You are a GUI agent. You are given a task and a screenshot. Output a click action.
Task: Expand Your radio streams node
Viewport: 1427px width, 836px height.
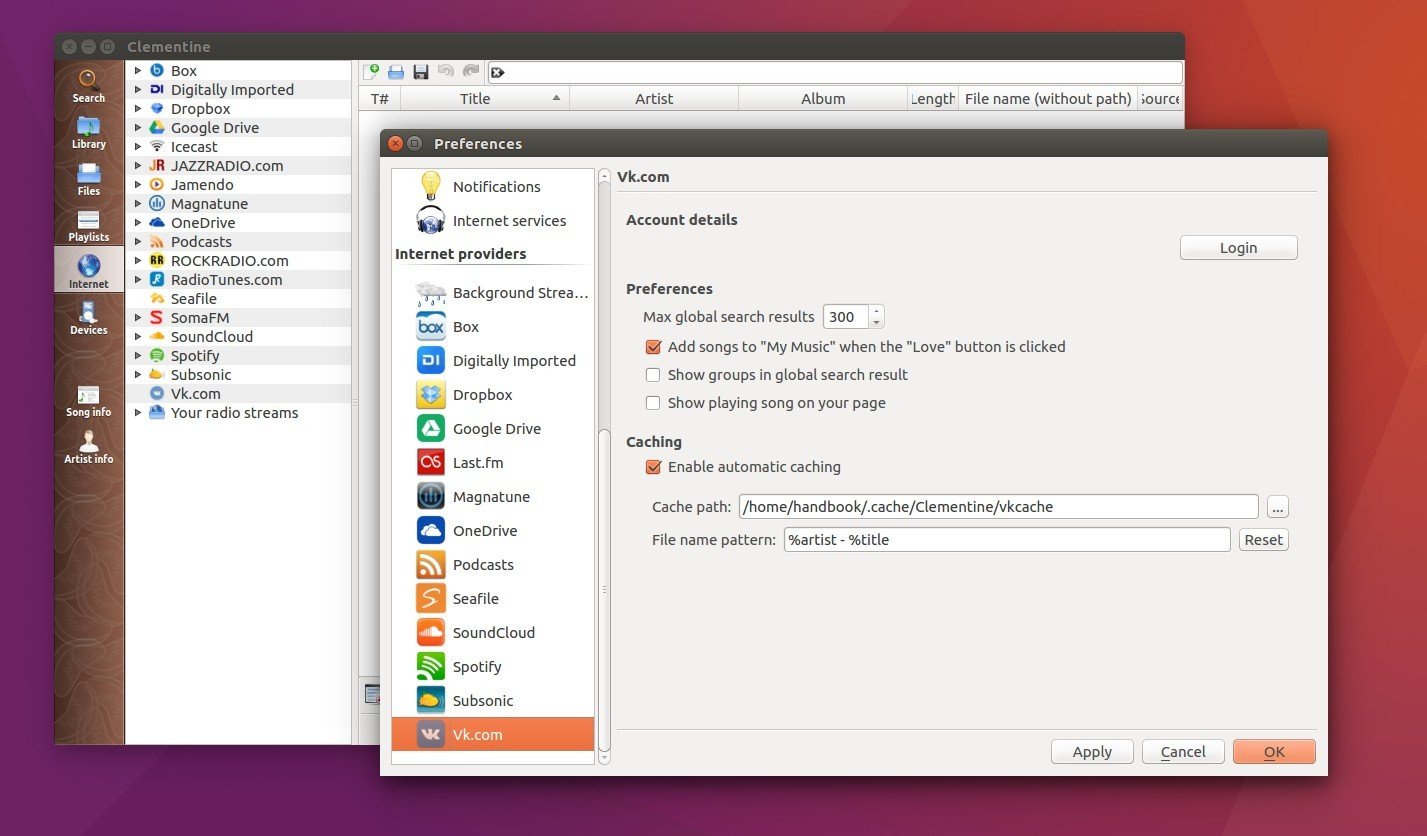tap(139, 413)
